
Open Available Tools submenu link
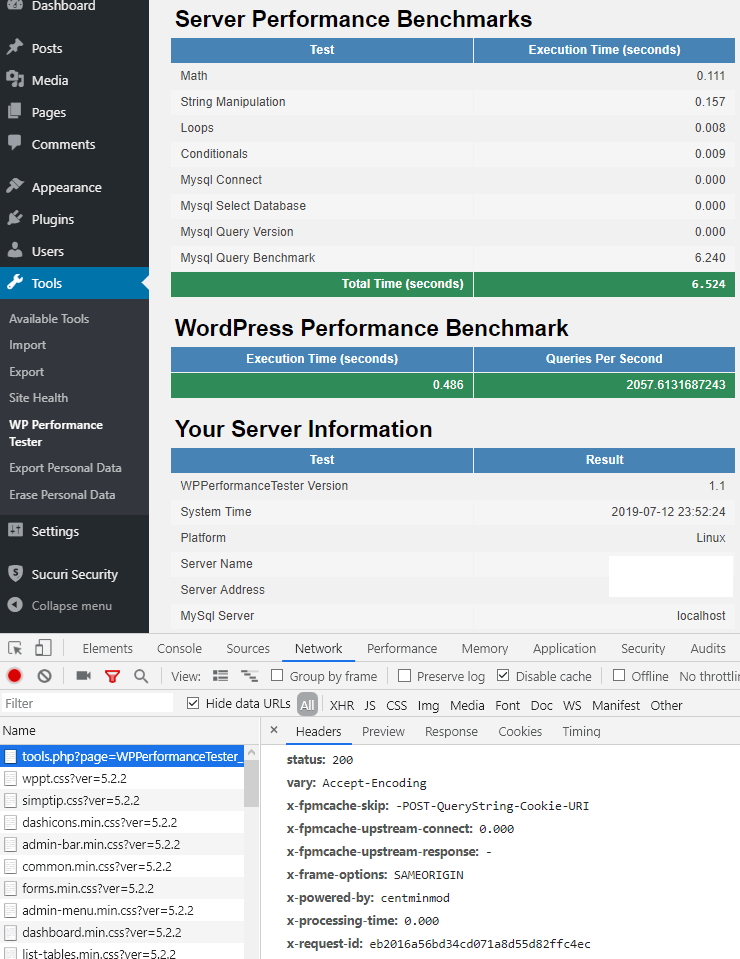click(x=49, y=319)
